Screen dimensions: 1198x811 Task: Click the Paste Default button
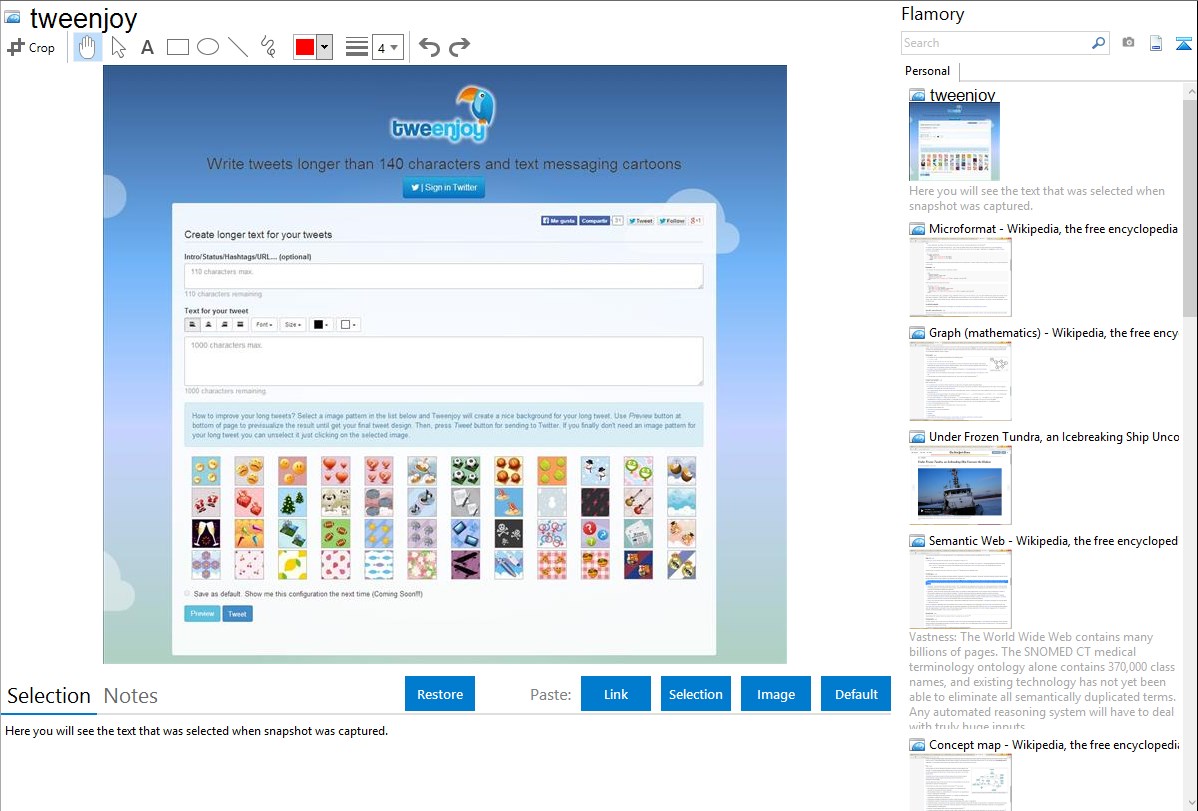click(x=856, y=694)
